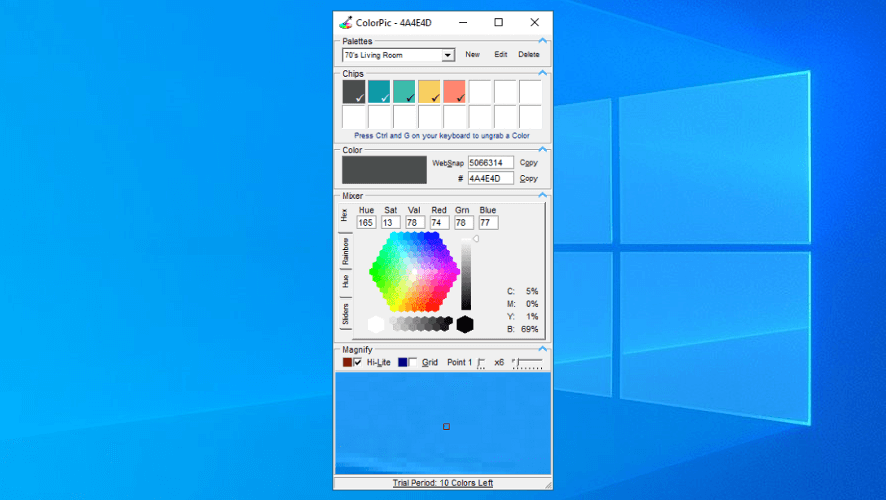Click the large current color preview box
This screenshot has width=886, height=500.
click(x=384, y=170)
